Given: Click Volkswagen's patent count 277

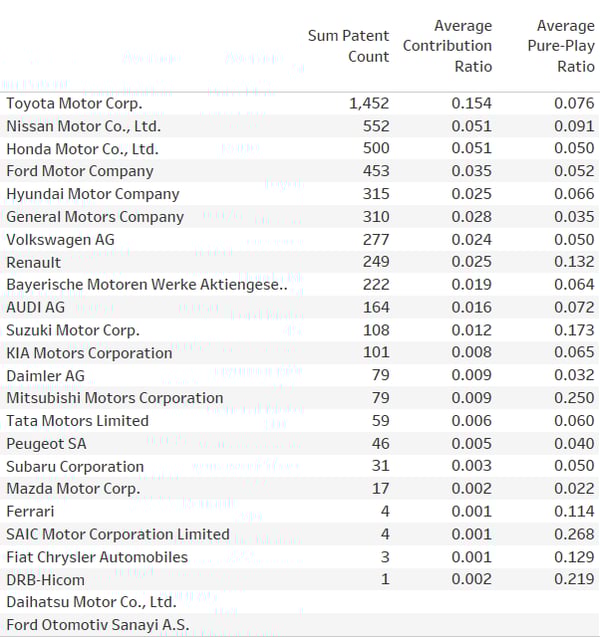Looking at the screenshot, I should pos(376,239).
